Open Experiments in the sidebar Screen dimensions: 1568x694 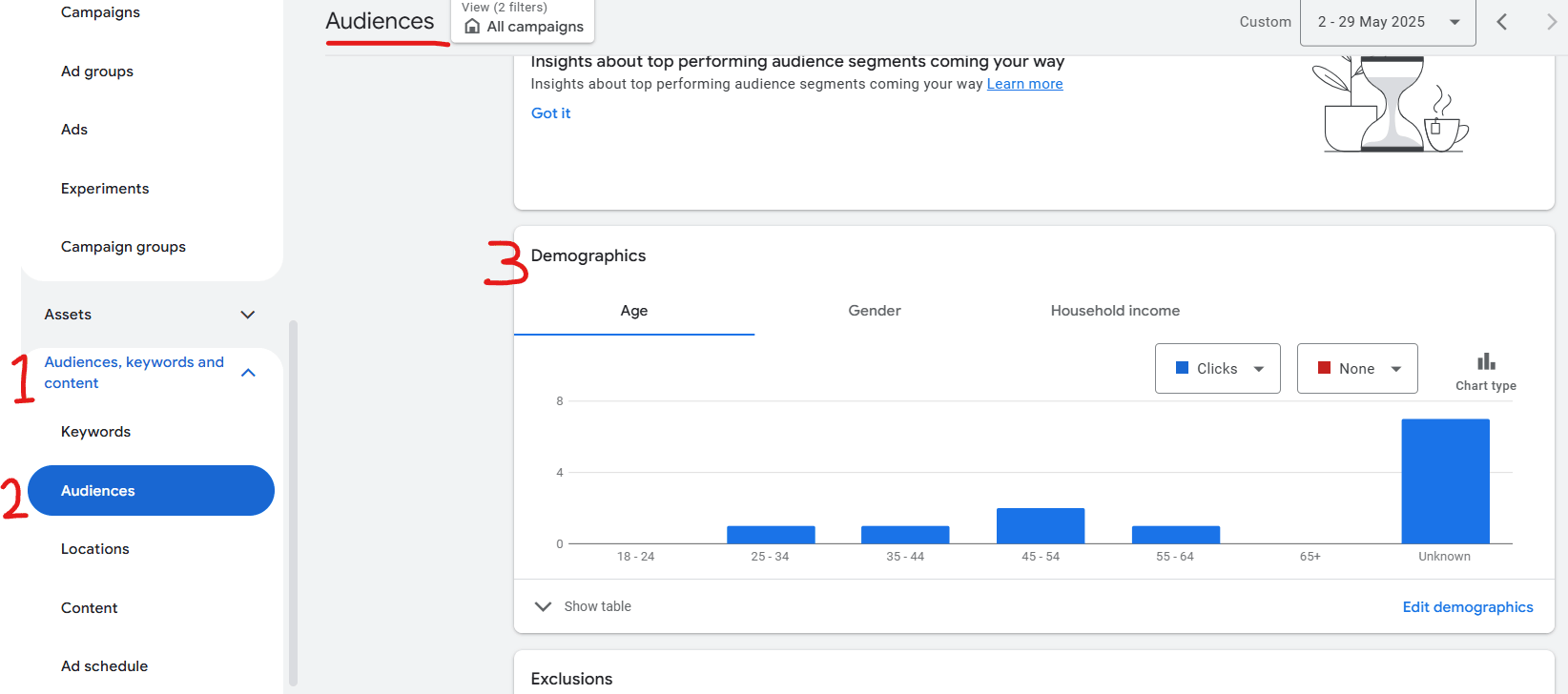pyautogui.click(x=105, y=189)
